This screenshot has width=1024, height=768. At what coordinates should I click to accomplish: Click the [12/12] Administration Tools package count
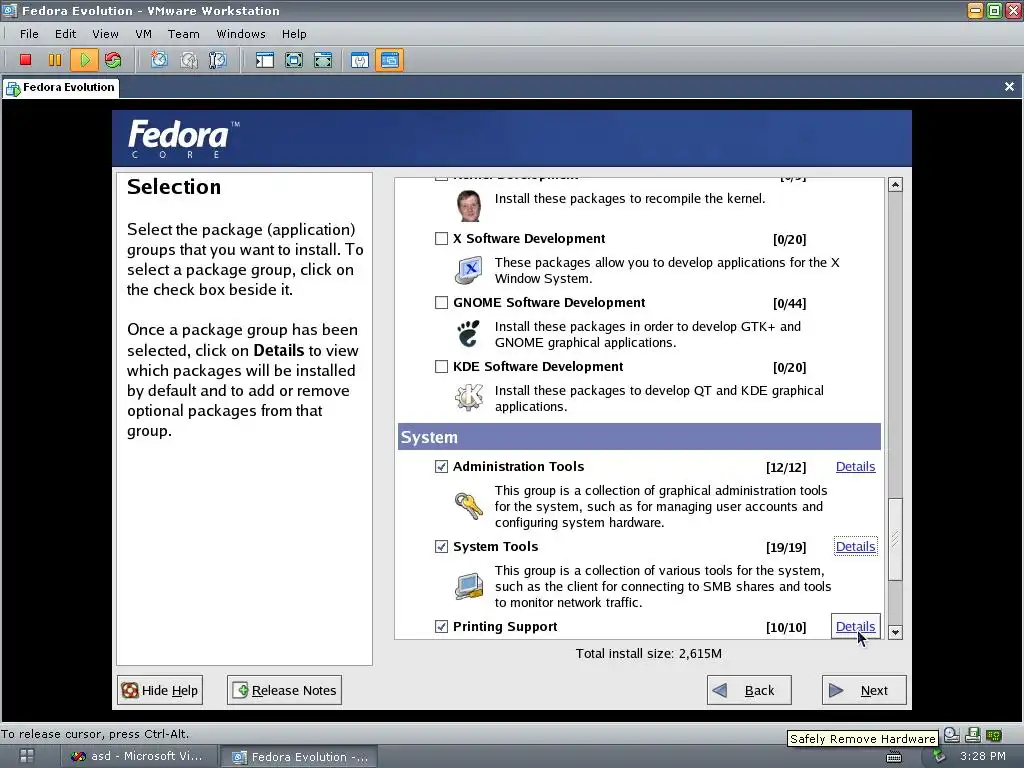pos(786,468)
